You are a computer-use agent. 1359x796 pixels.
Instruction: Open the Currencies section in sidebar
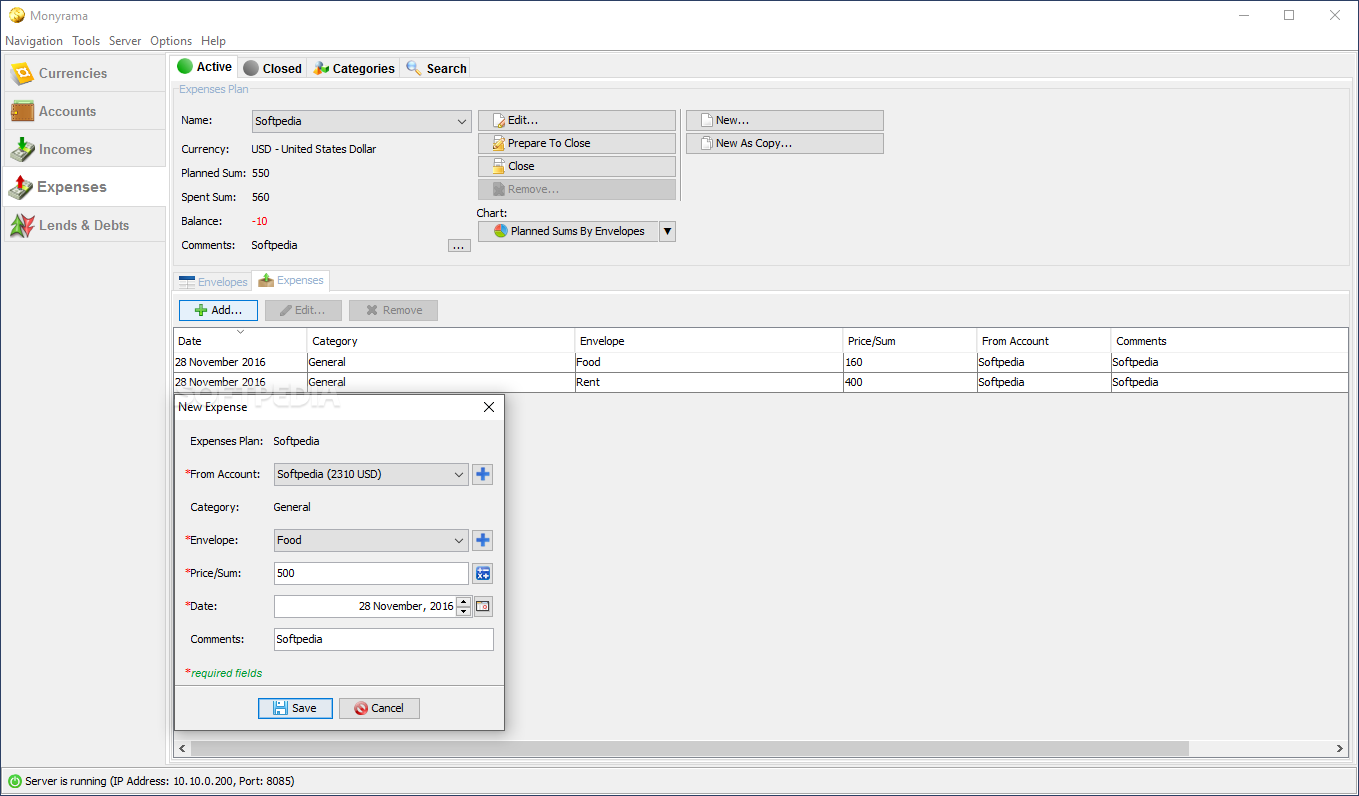85,74
